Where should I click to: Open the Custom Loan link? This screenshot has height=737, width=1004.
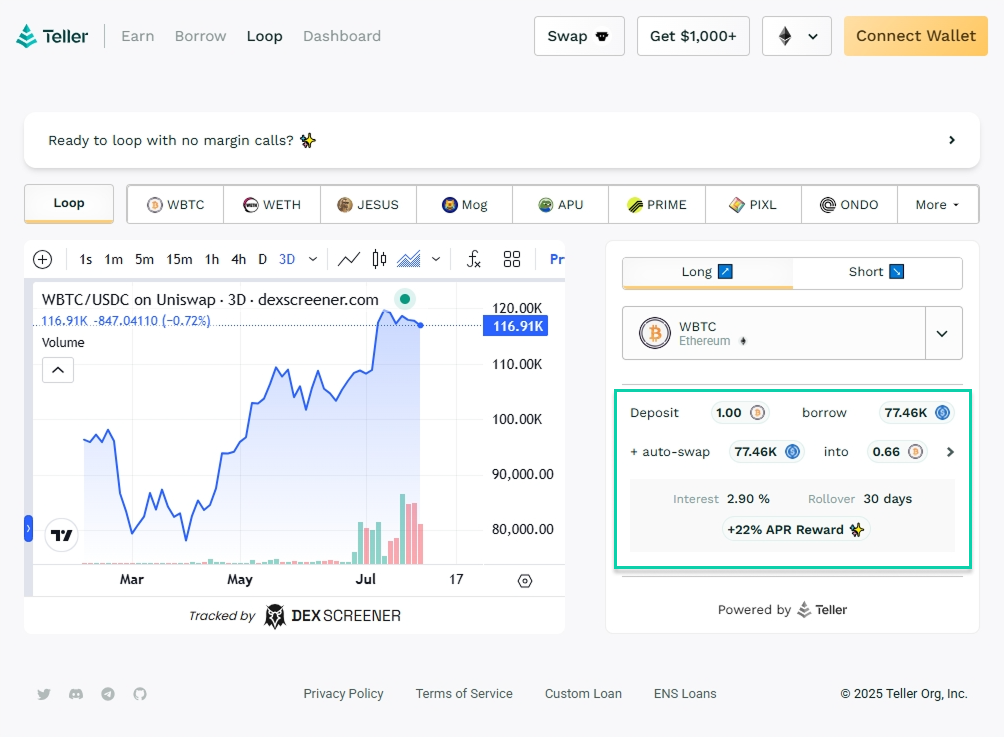(583, 694)
